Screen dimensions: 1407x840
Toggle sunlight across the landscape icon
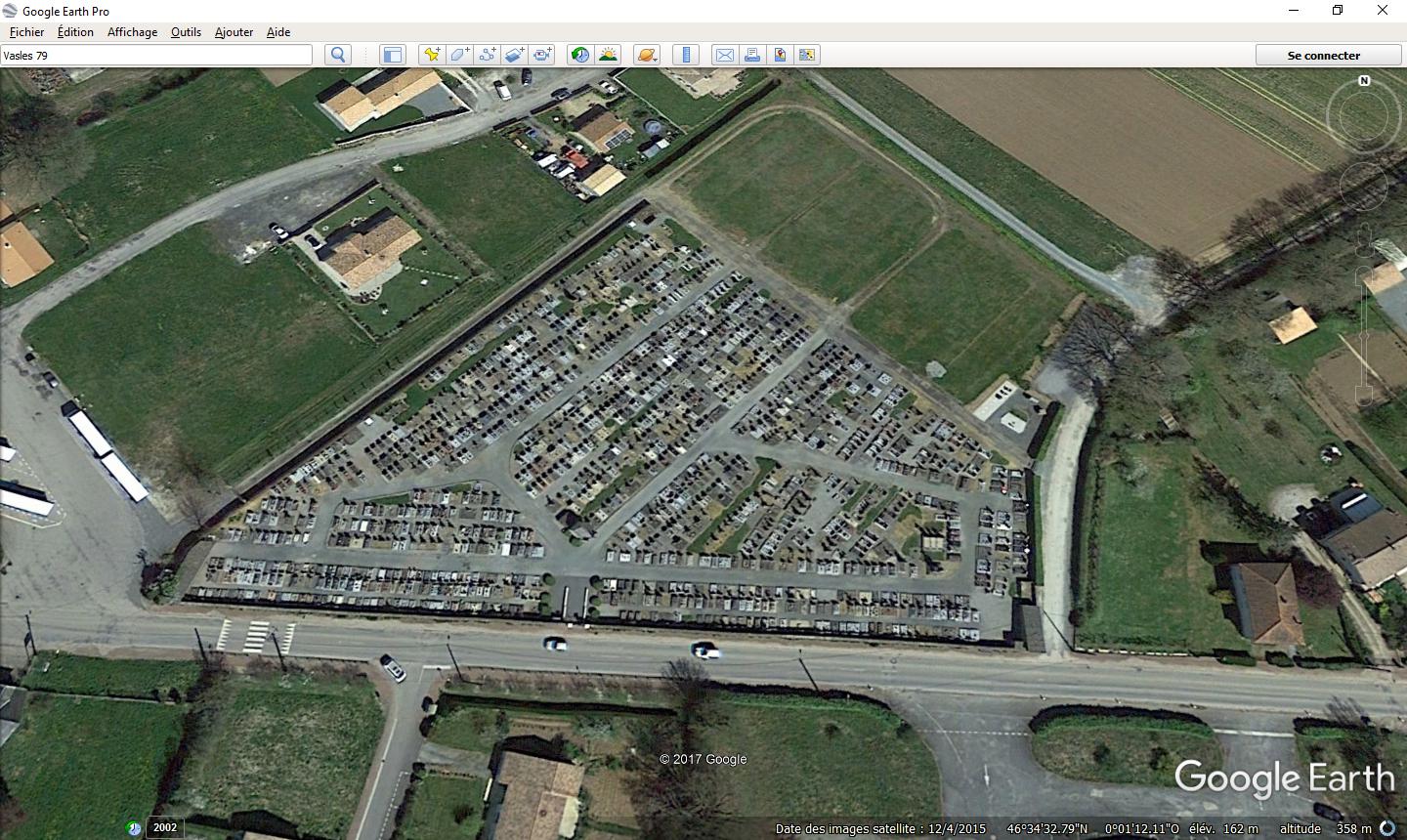608,55
